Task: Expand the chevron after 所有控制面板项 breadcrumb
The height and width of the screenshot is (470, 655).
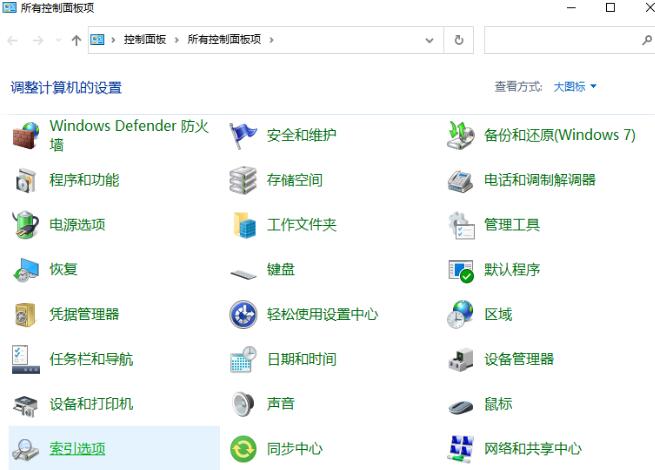Action: tap(272, 40)
